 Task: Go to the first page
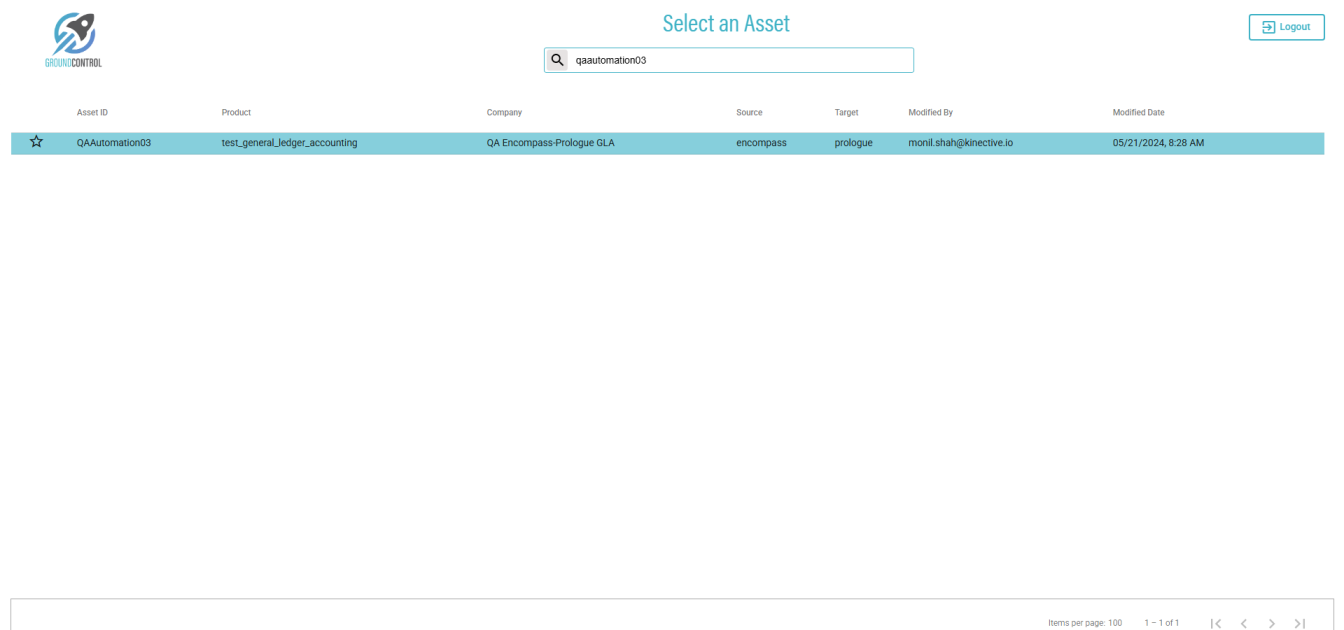(x=1216, y=623)
